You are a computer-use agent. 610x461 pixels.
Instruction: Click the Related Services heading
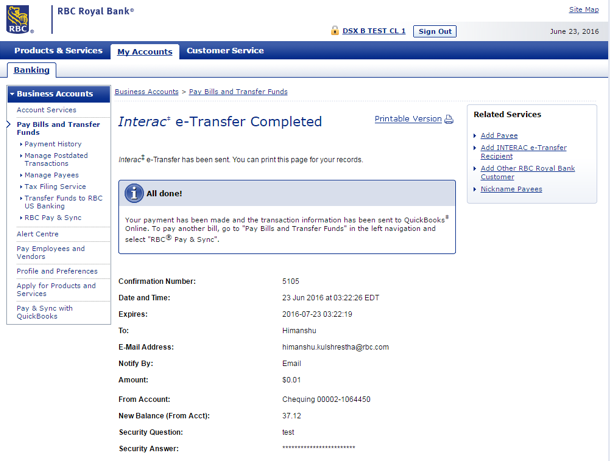pyautogui.click(x=507, y=114)
